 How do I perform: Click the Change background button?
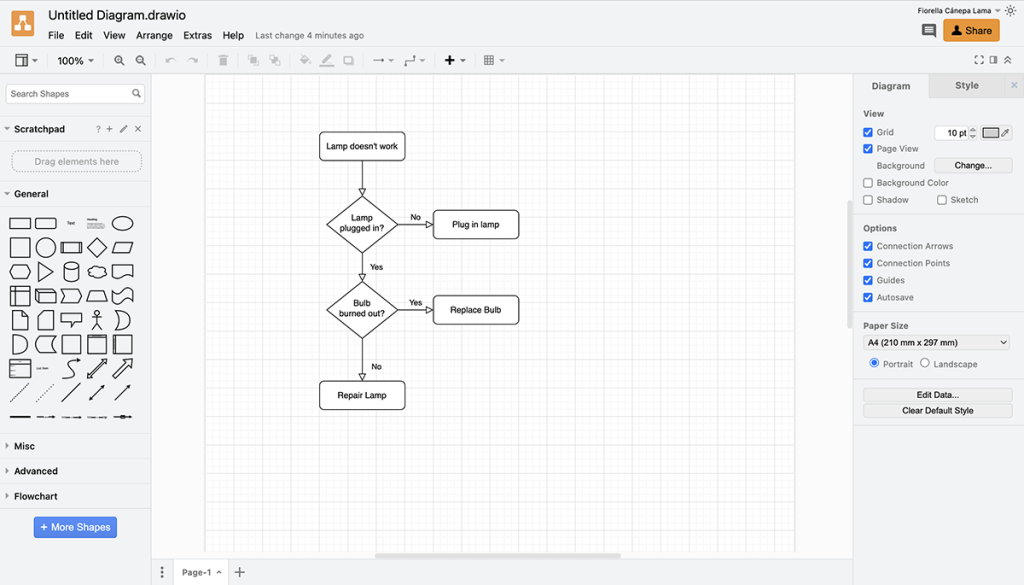(972, 165)
